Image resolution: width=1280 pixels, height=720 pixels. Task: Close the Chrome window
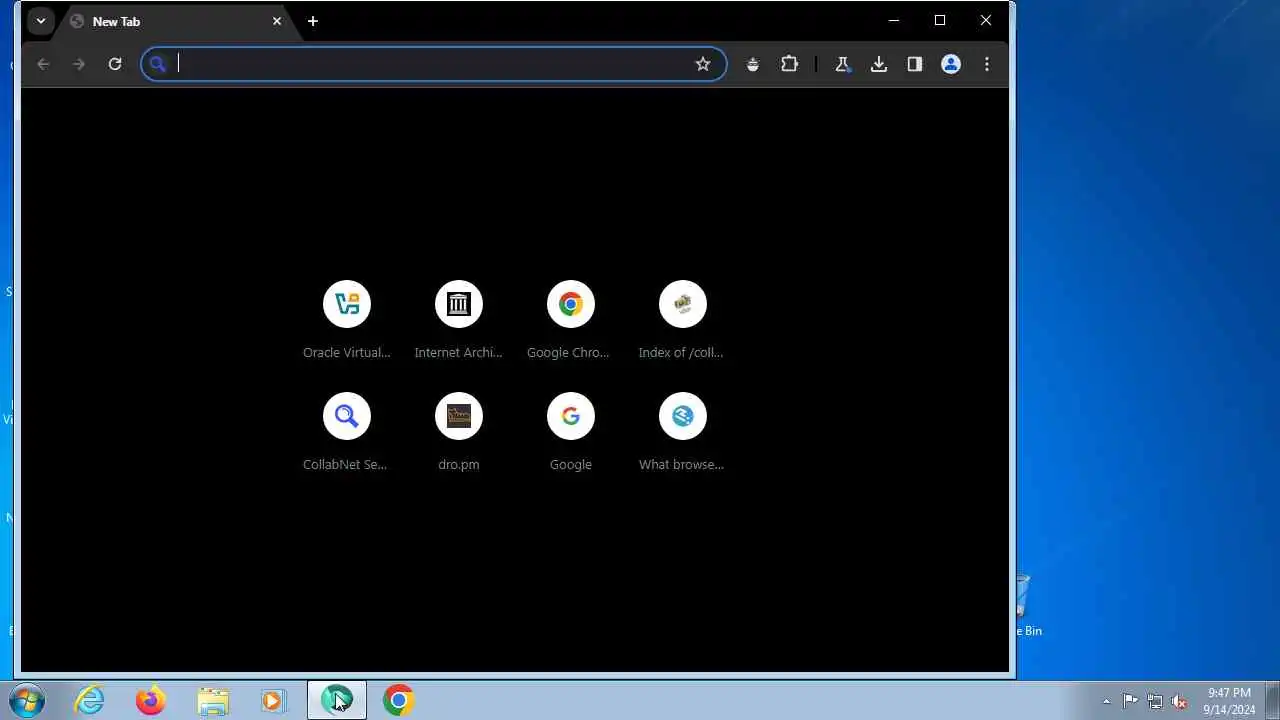(x=986, y=20)
